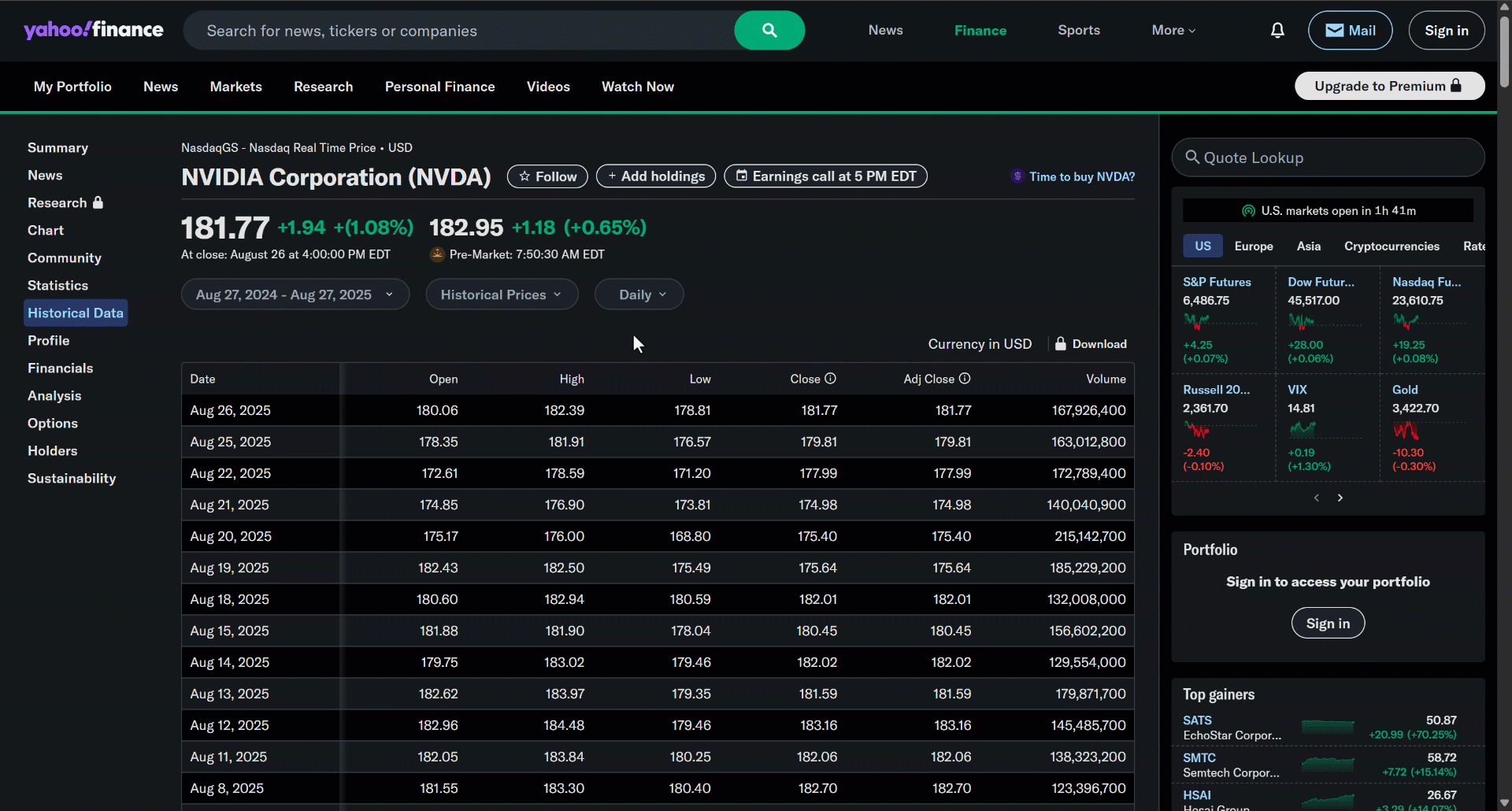Viewport: 1512px width, 811px height.
Task: Select the Europe markets tab
Action: [x=1254, y=246]
